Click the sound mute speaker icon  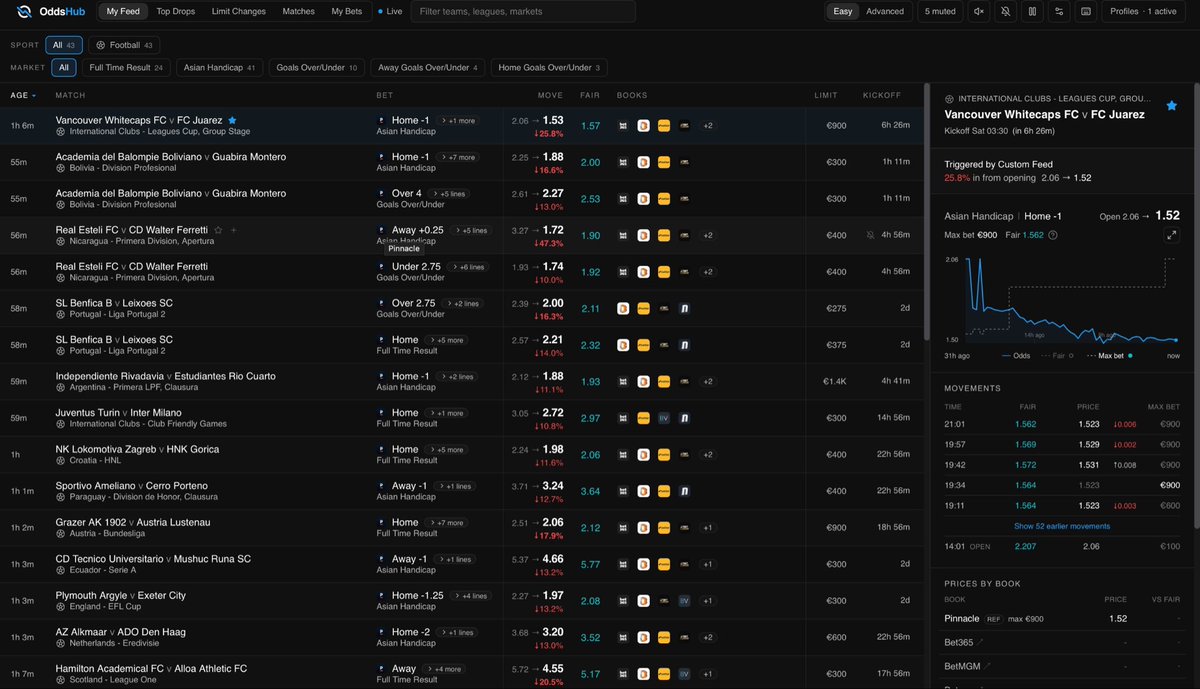pyautogui.click(x=979, y=12)
